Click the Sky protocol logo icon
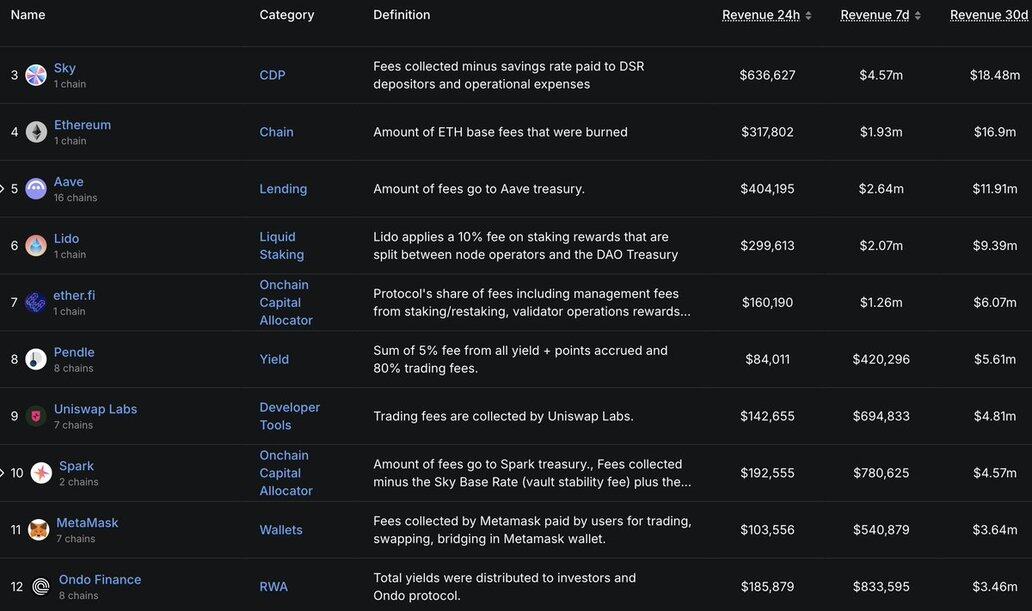Screen dimensions: 1032x611 (36, 75)
